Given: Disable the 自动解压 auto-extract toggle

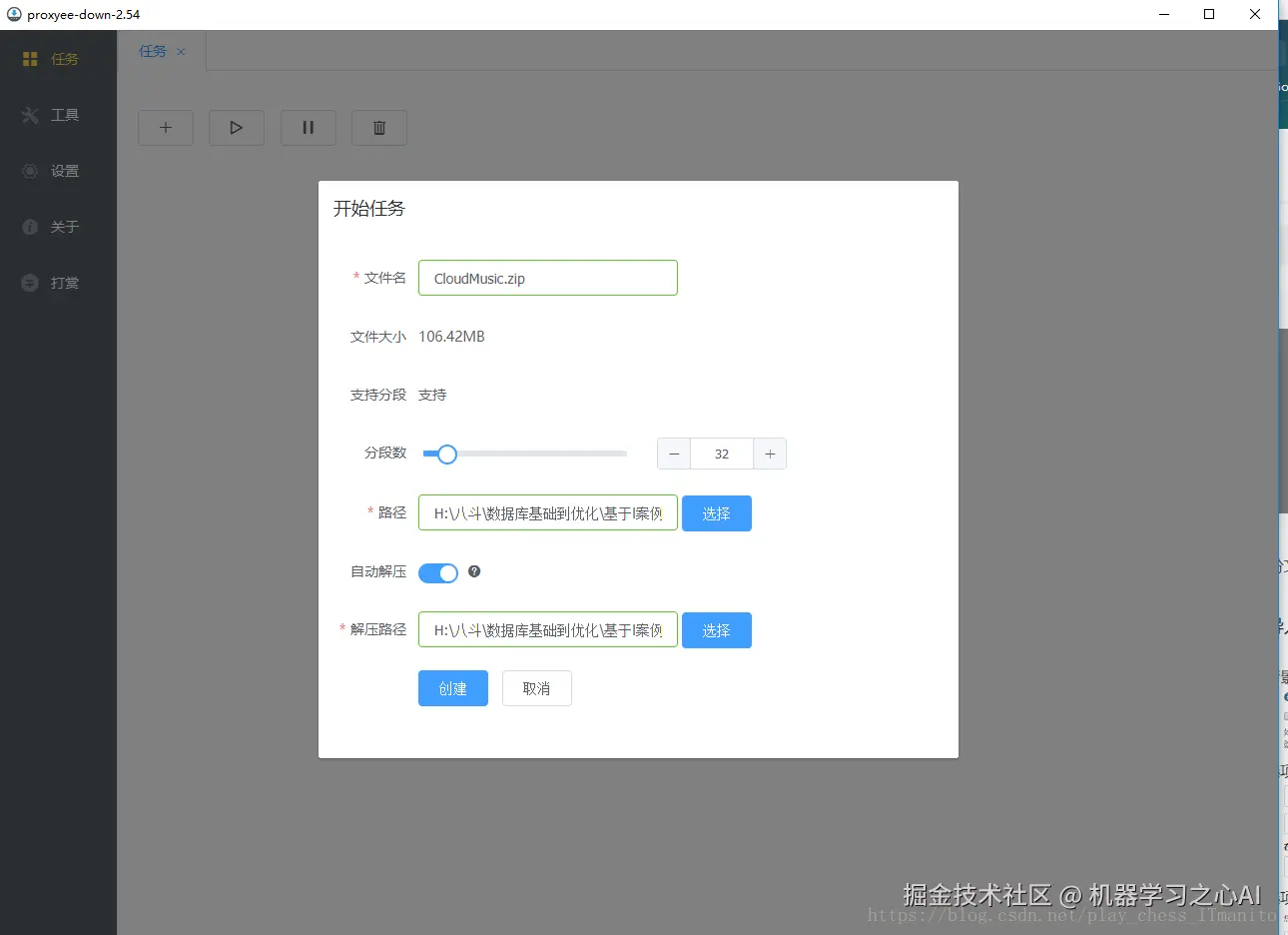Looking at the screenshot, I should 437,572.
